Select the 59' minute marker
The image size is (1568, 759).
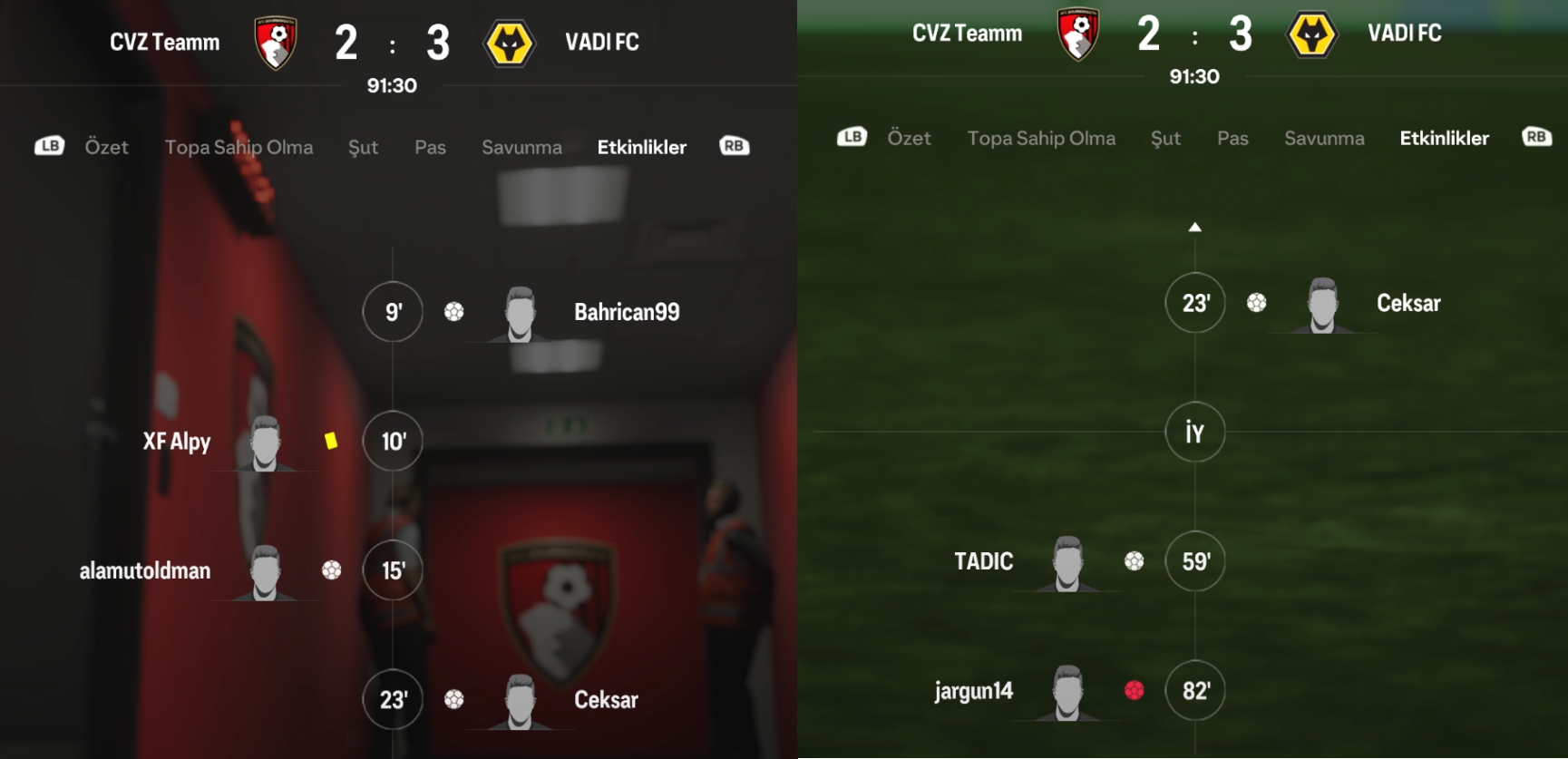coord(1195,561)
